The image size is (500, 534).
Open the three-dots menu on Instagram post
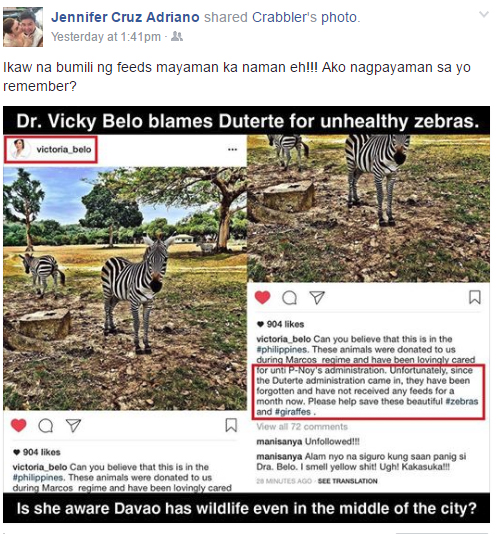[x=232, y=150]
